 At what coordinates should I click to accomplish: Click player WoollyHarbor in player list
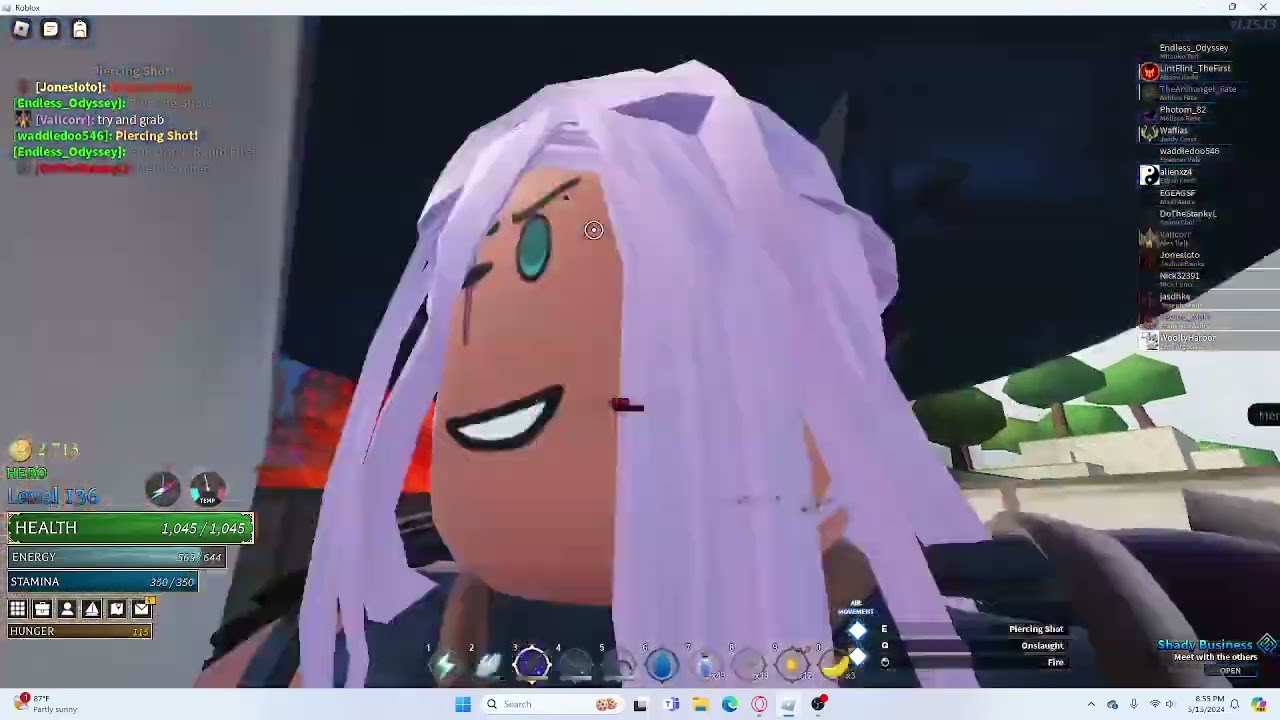tap(1188, 338)
